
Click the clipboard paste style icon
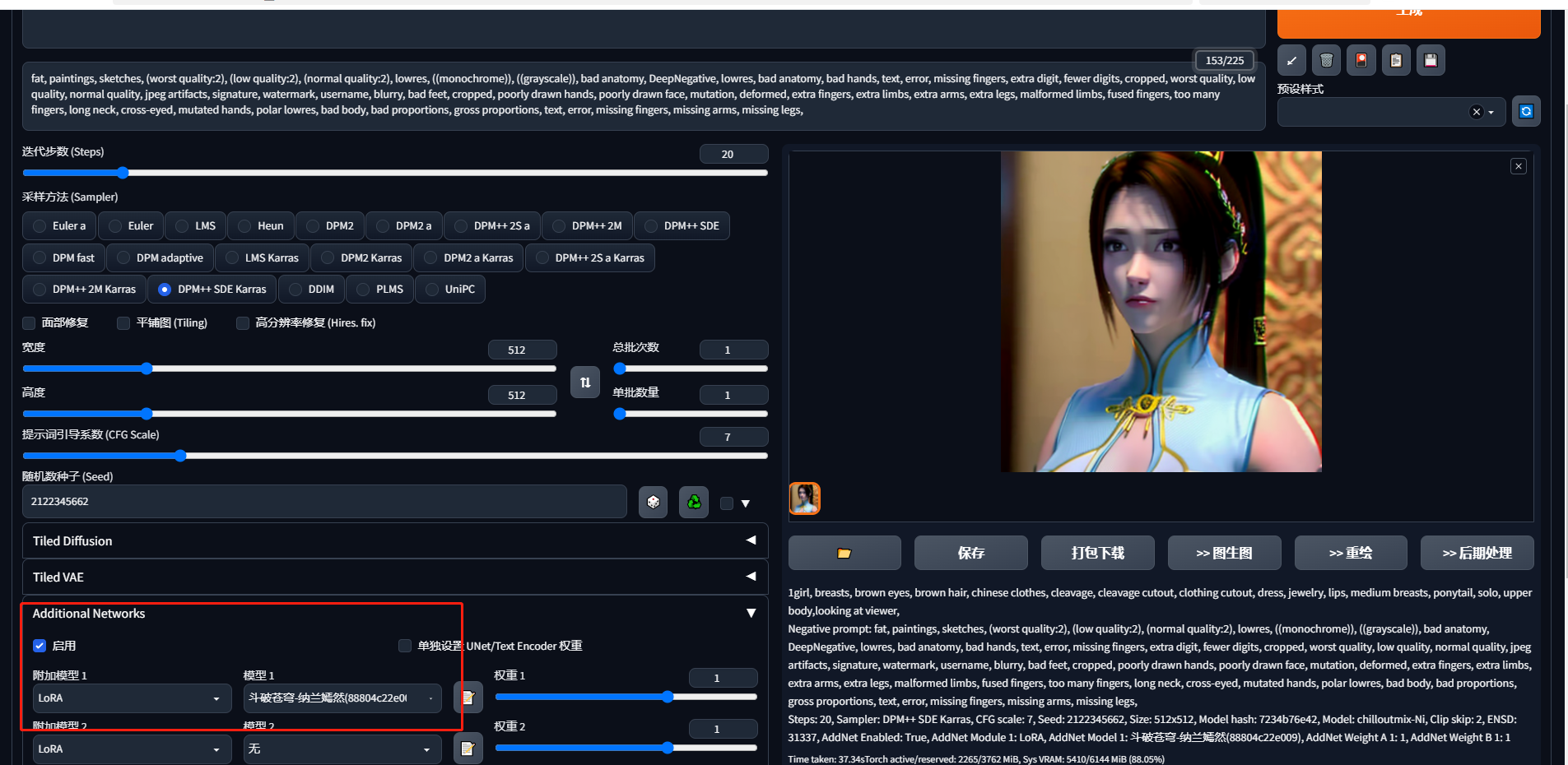click(x=1396, y=61)
